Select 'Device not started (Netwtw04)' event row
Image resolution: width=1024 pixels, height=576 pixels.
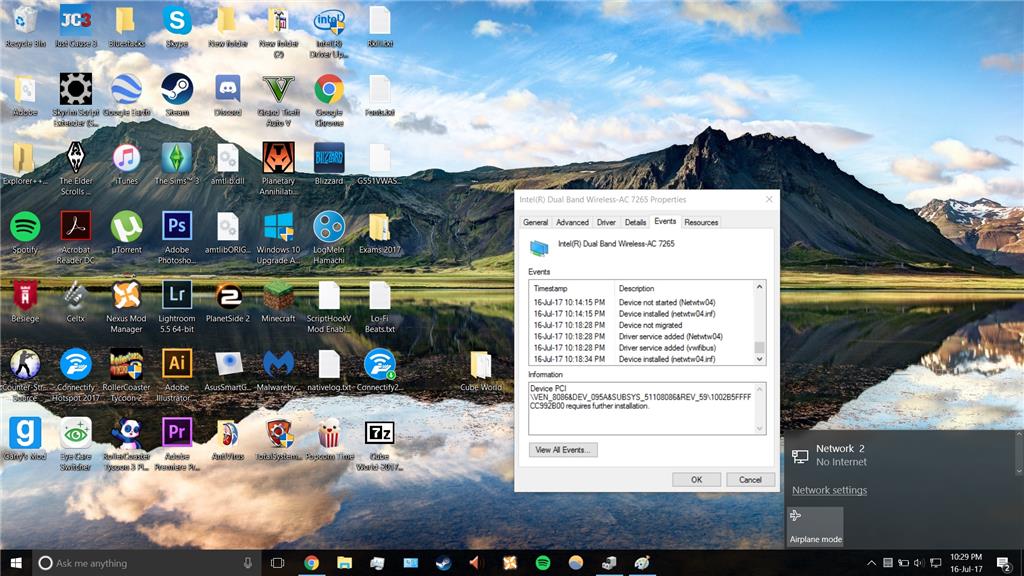tap(642, 302)
